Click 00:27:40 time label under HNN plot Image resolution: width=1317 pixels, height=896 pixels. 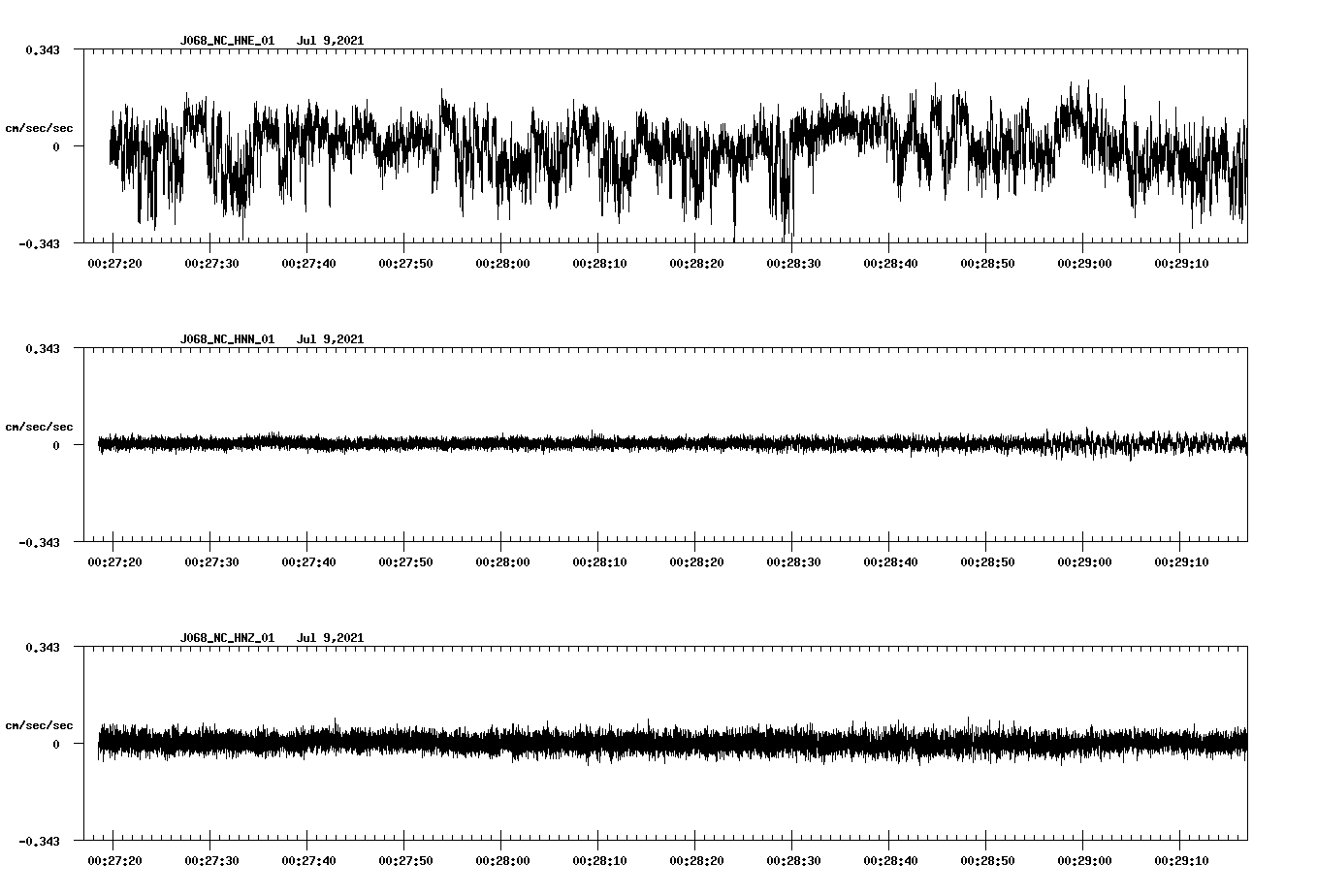click(308, 561)
